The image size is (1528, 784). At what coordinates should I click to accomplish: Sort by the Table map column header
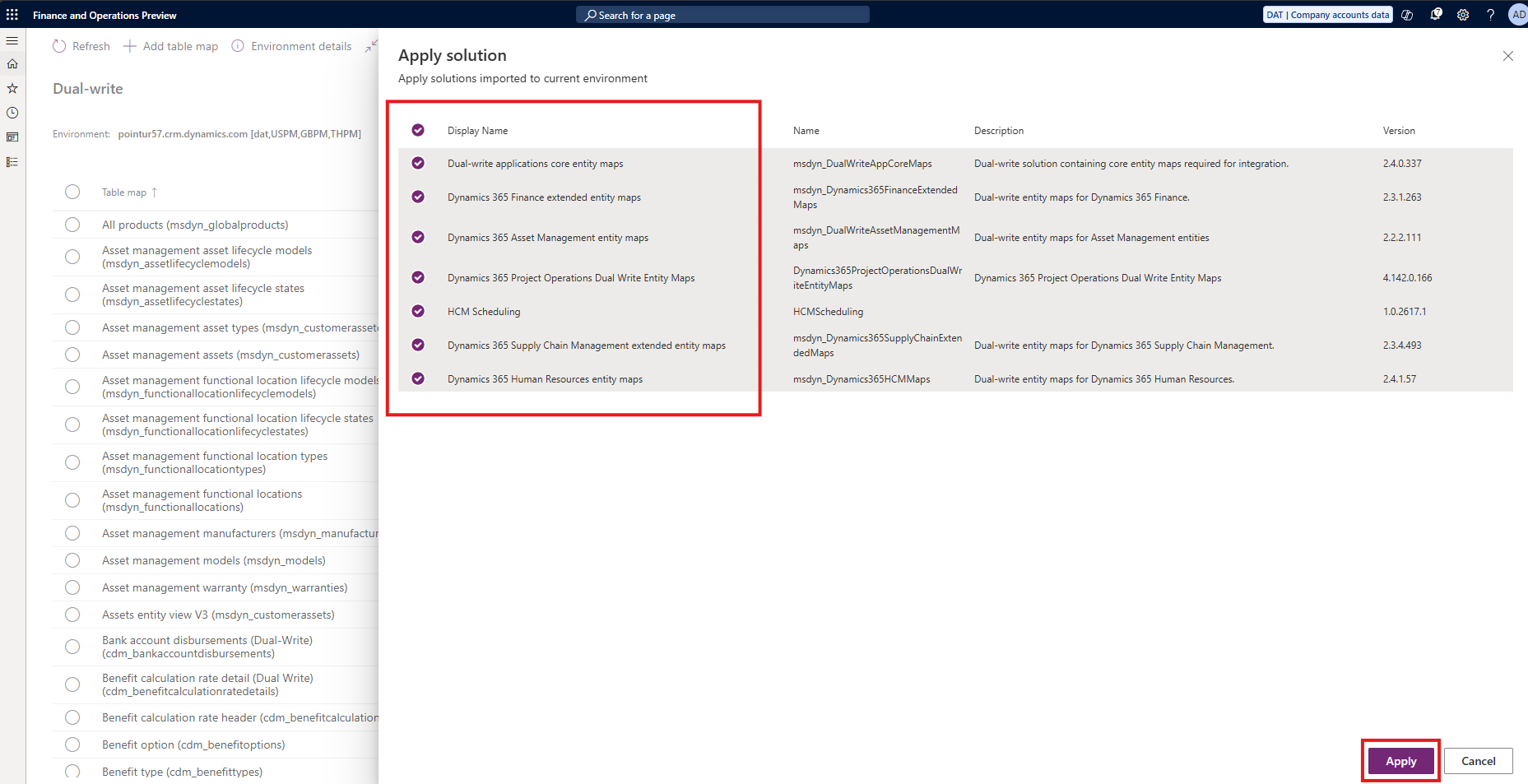point(124,193)
